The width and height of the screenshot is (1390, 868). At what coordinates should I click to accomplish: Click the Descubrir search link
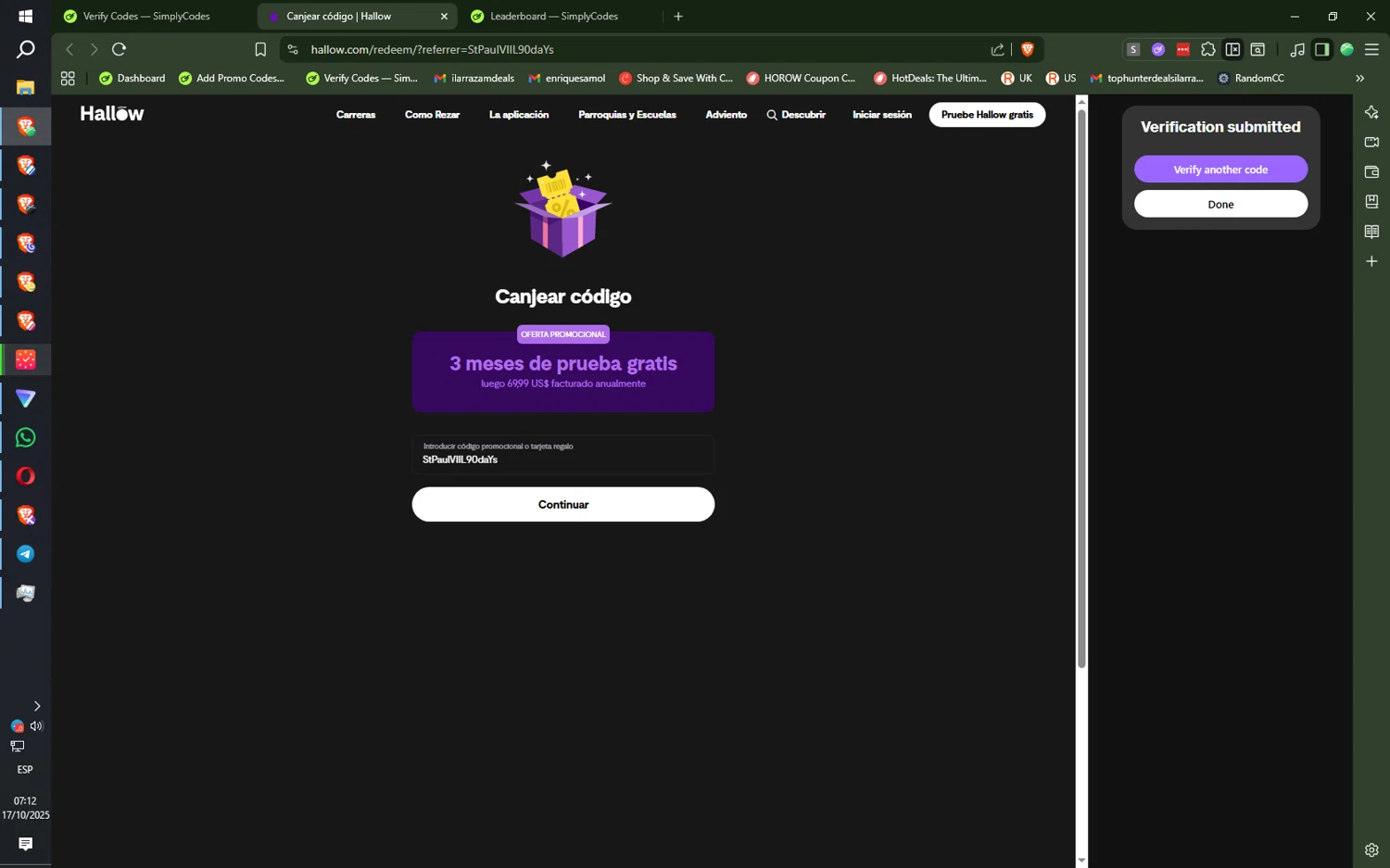pyautogui.click(x=796, y=115)
